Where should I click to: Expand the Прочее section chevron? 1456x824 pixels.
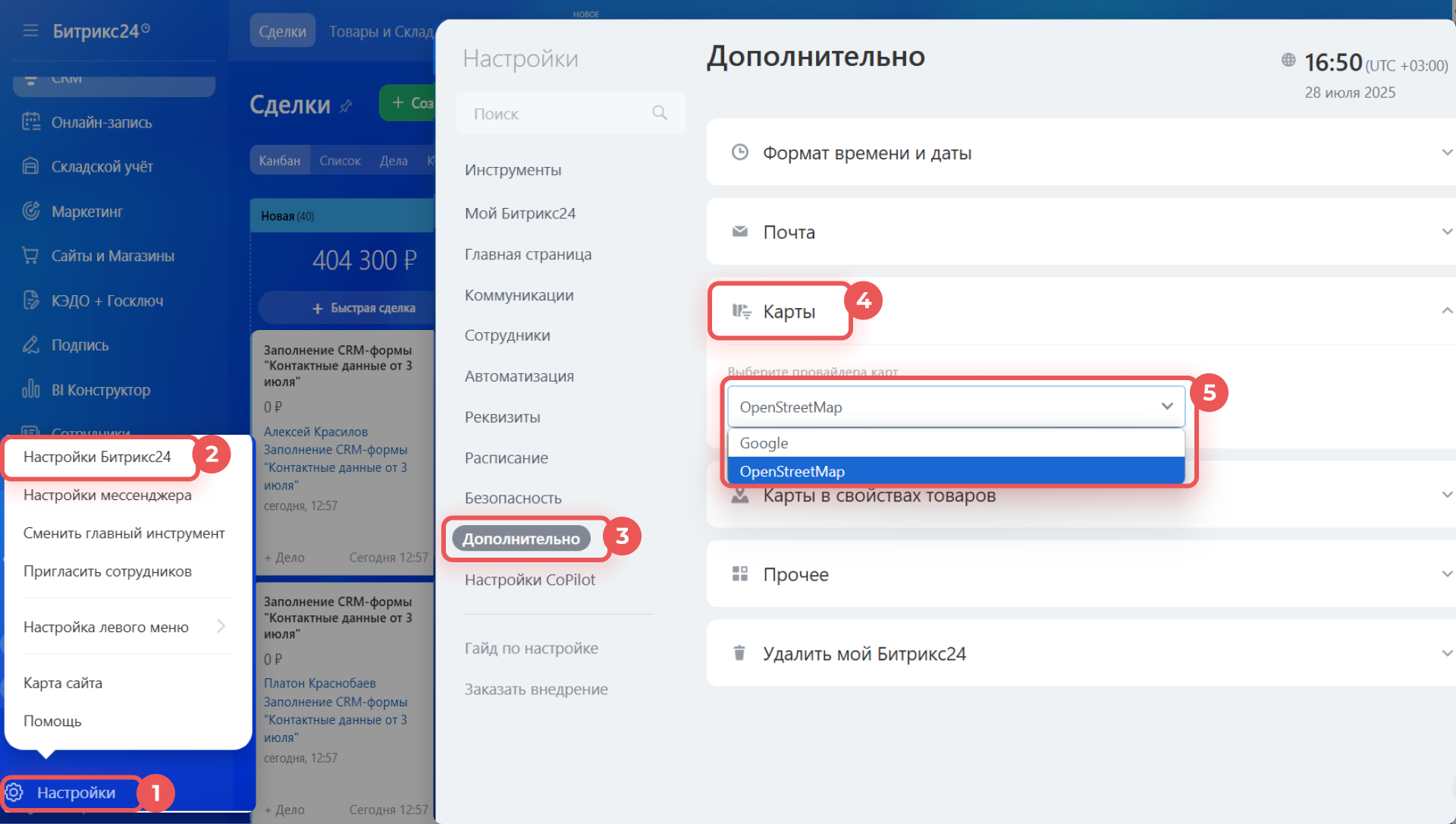[1447, 574]
